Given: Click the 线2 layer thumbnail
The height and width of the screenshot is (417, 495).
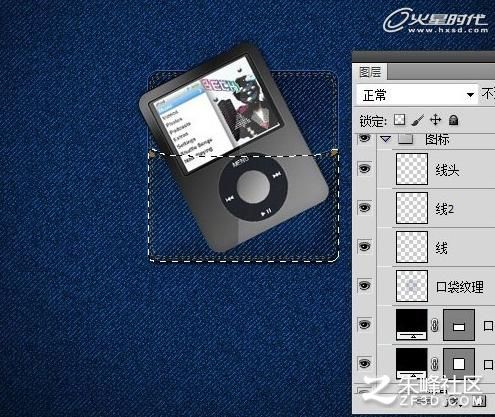Looking at the screenshot, I should (x=412, y=208).
